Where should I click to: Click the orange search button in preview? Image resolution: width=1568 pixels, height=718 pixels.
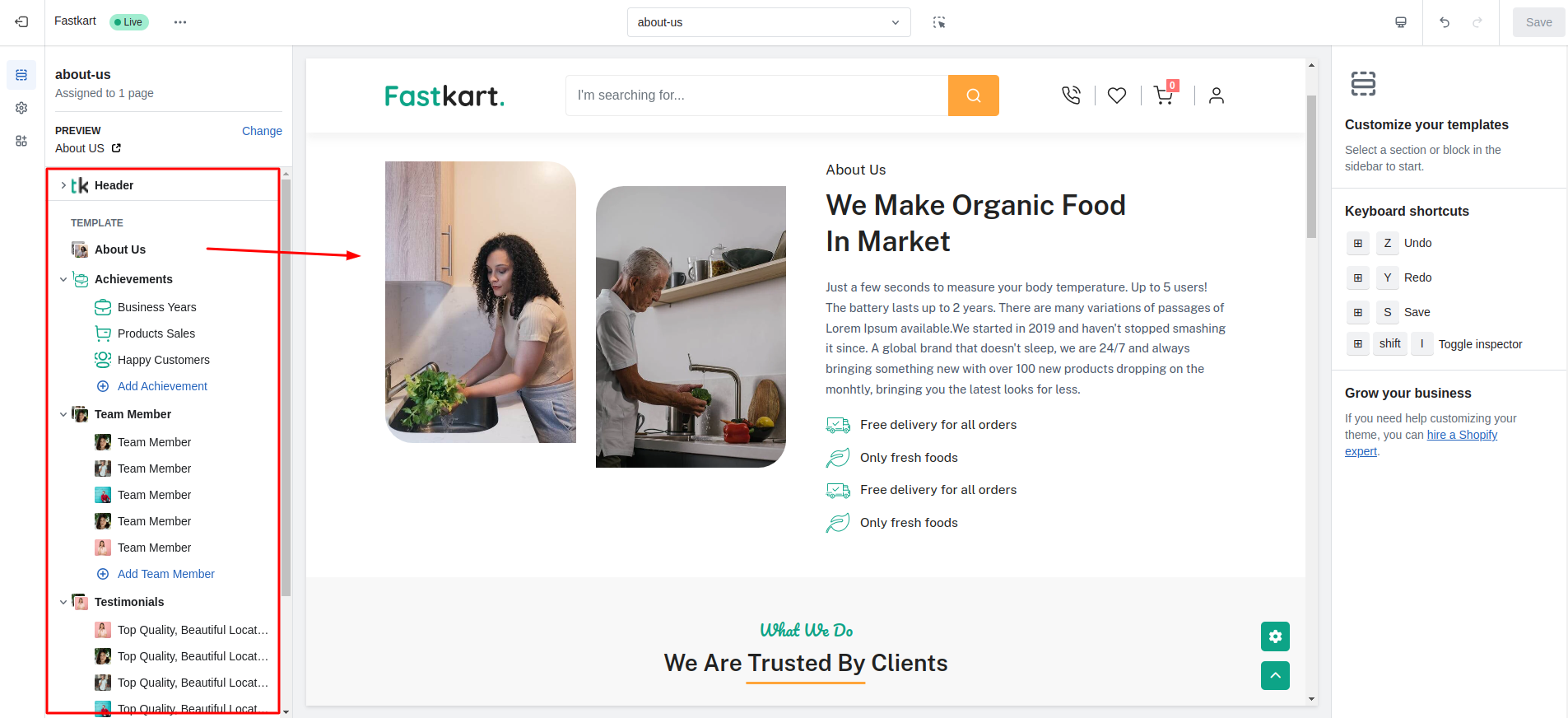[974, 96]
